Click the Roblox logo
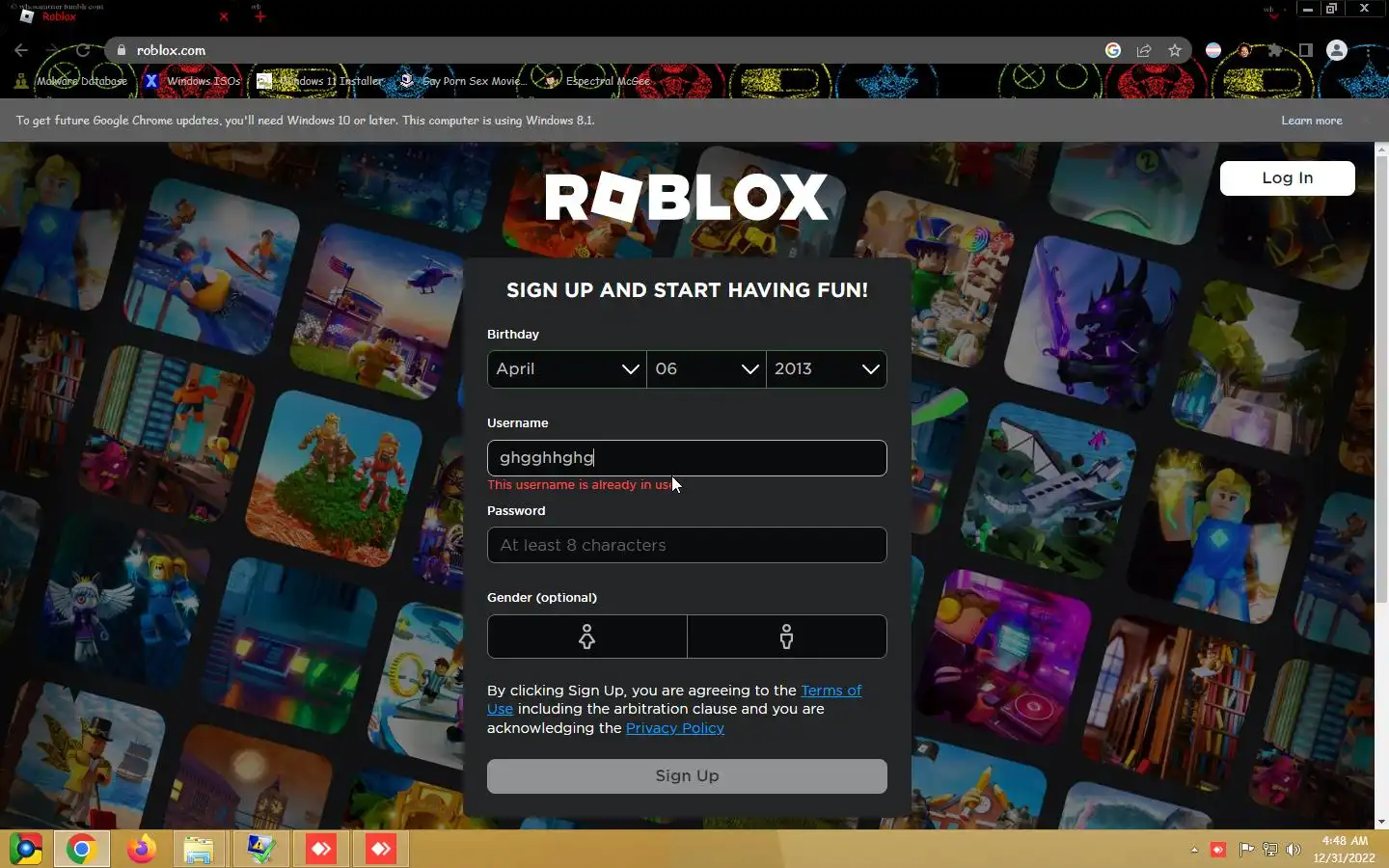Image resolution: width=1389 pixels, height=868 pixels. click(687, 198)
